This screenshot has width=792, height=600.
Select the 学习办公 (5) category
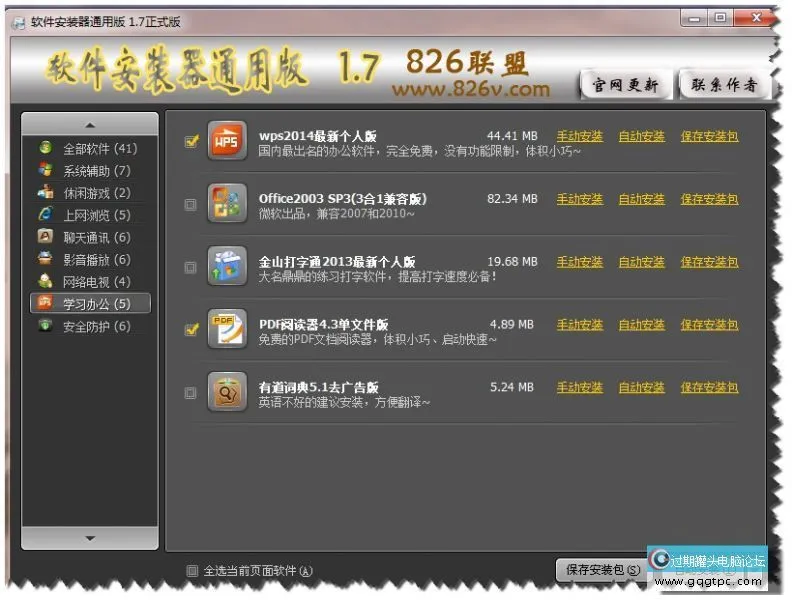click(x=91, y=304)
